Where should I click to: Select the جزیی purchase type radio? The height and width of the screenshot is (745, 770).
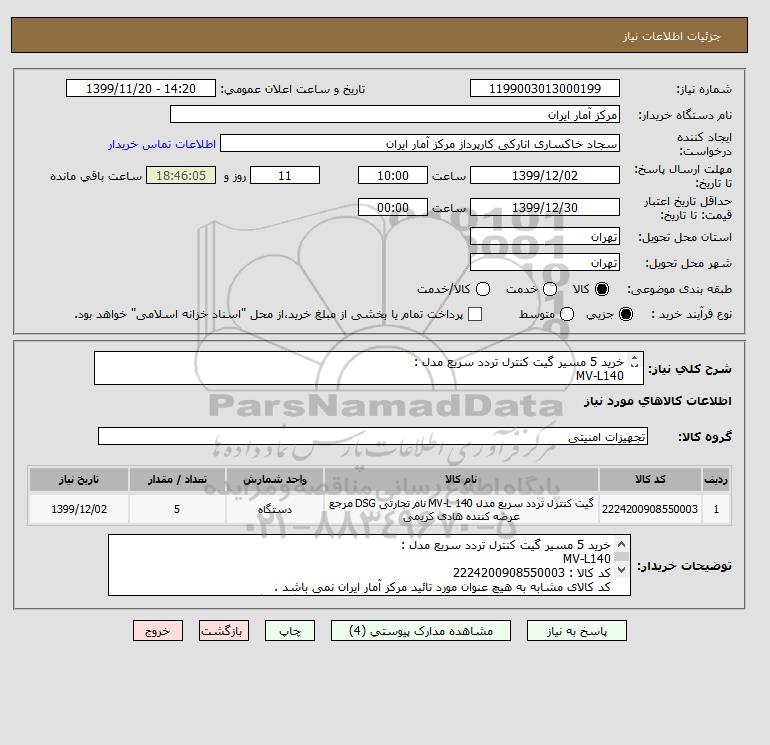pos(626,314)
